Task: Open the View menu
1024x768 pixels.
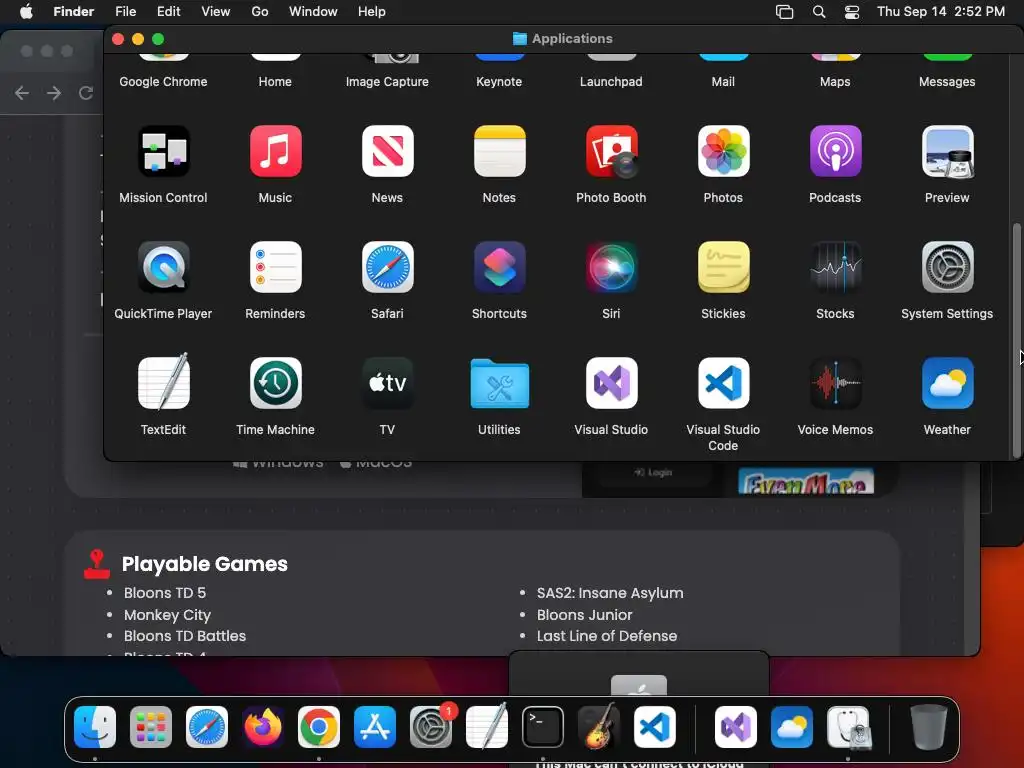Action: (x=216, y=11)
